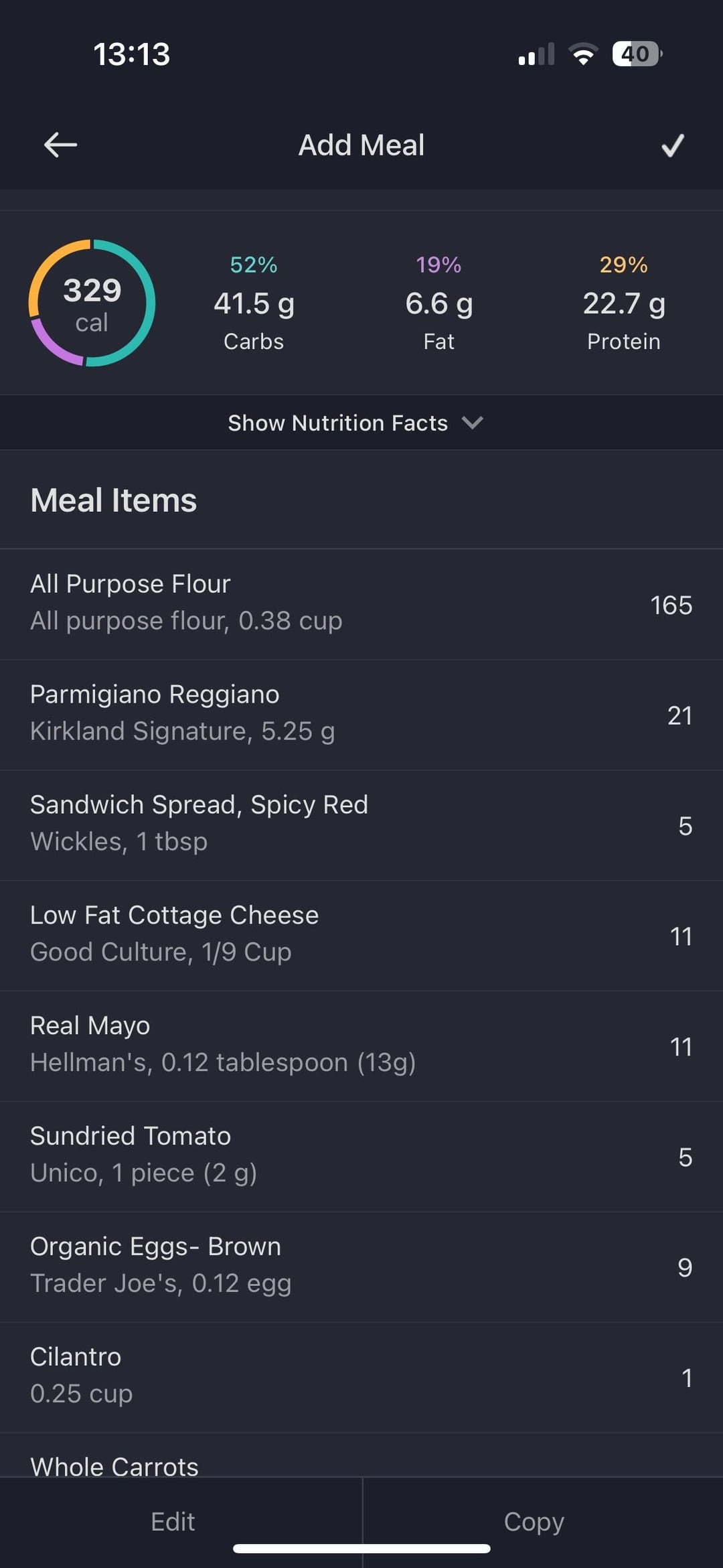Tap the back arrow icon
Viewport: 723px width, 1568px height.
coord(60,145)
